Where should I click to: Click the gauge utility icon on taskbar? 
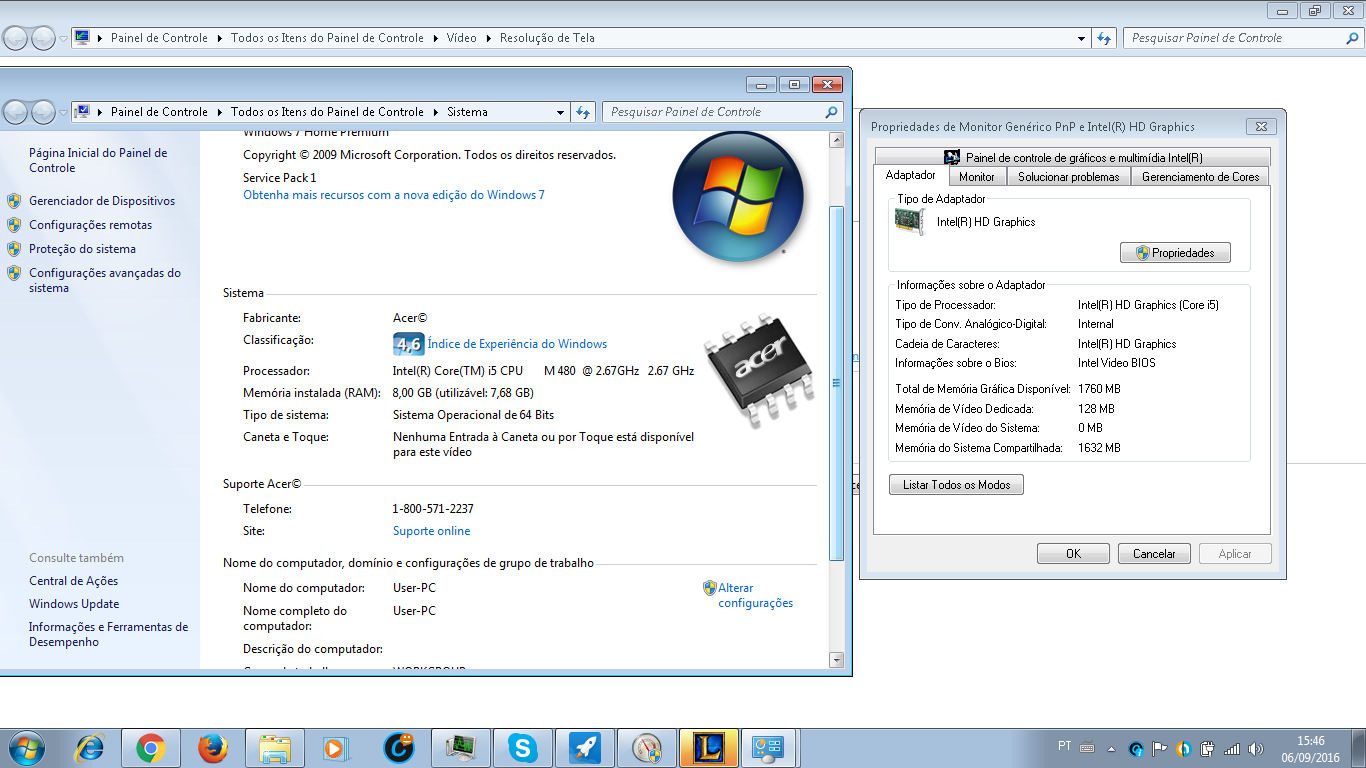click(x=646, y=748)
